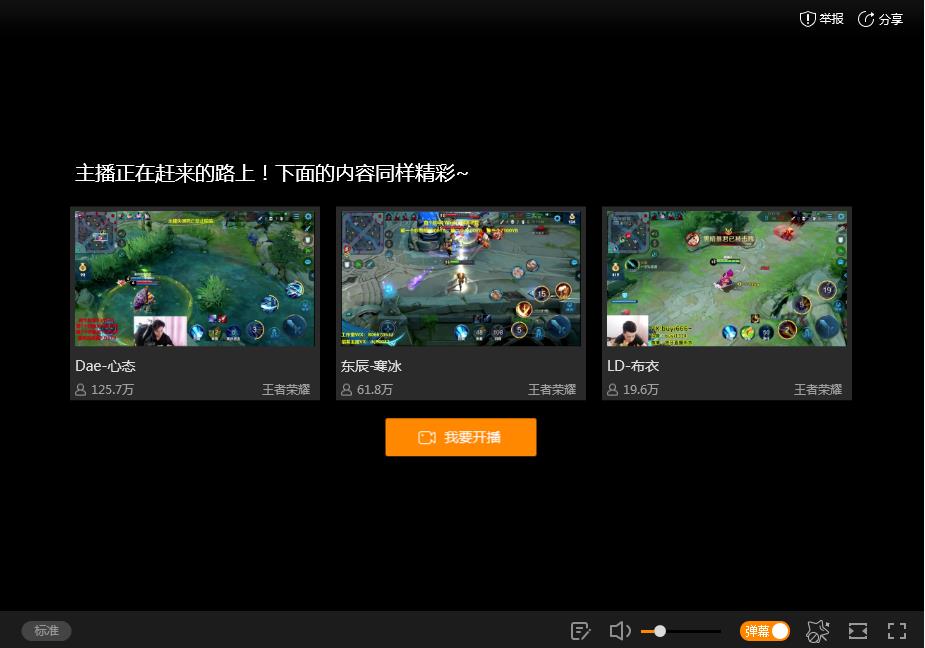Click 王者荣耀 tag under LD-布衣
The width and height of the screenshot is (925, 648).
[x=818, y=389]
